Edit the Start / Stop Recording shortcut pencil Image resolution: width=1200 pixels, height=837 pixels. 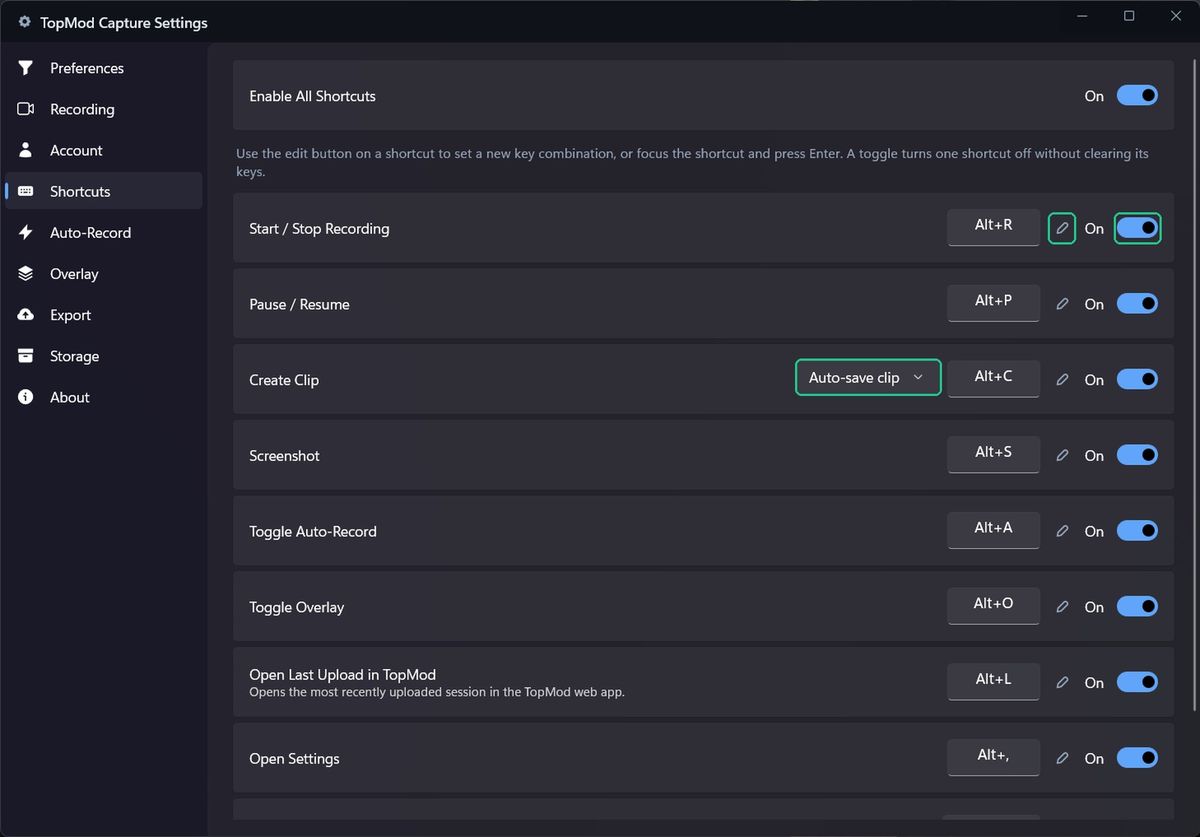tap(1062, 228)
